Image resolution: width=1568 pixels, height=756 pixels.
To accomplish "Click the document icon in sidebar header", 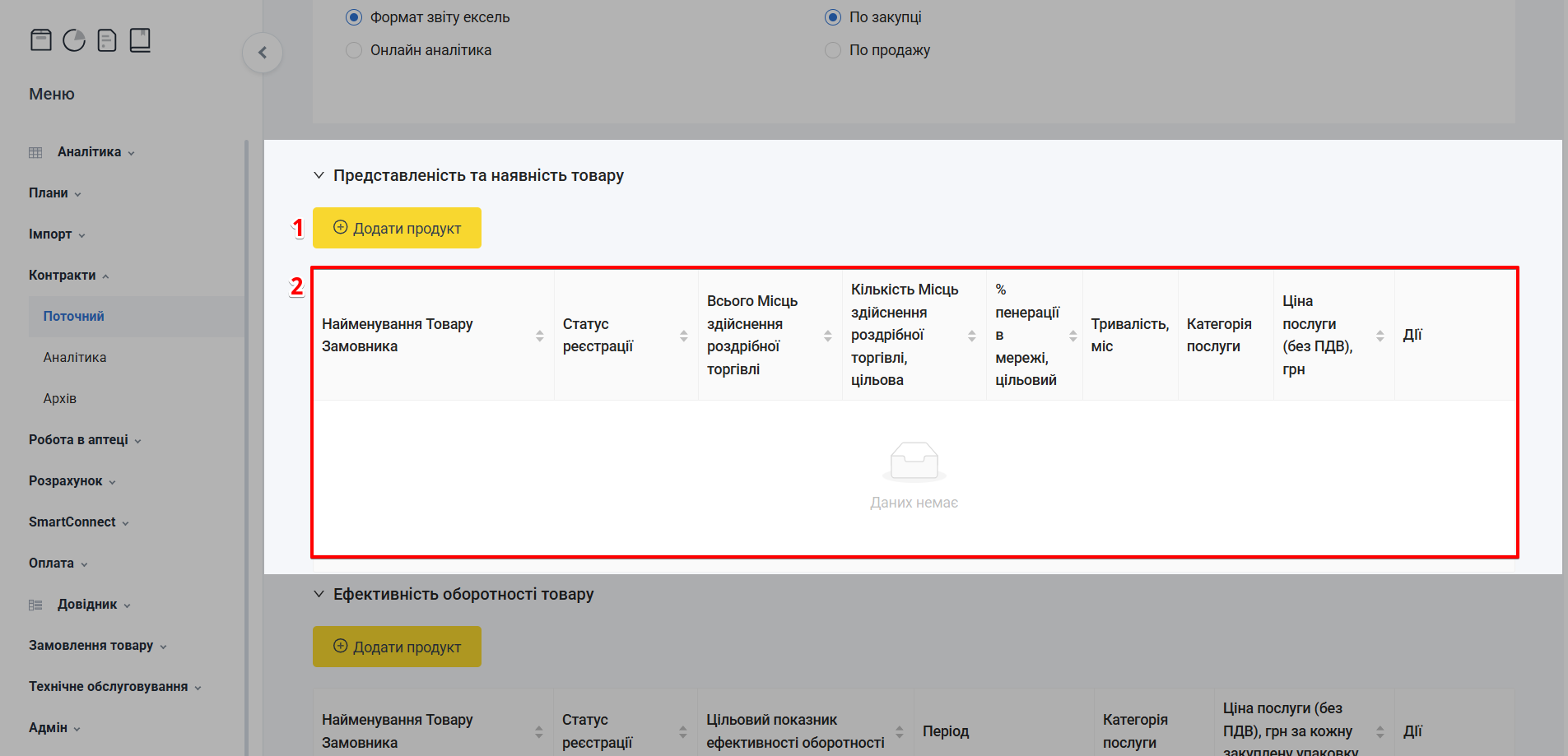I will point(107,39).
